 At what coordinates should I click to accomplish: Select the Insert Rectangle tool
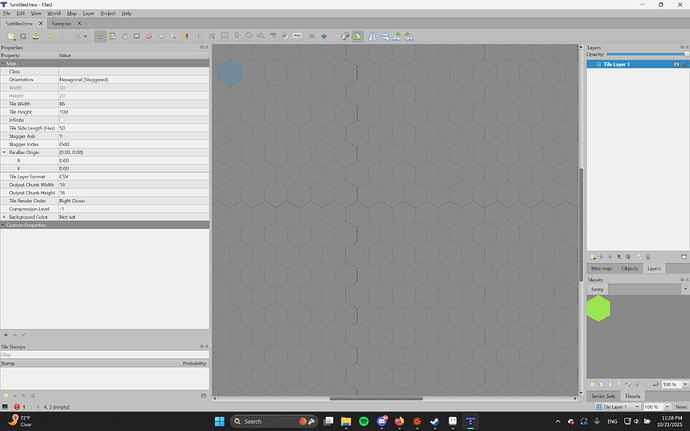coord(224,37)
